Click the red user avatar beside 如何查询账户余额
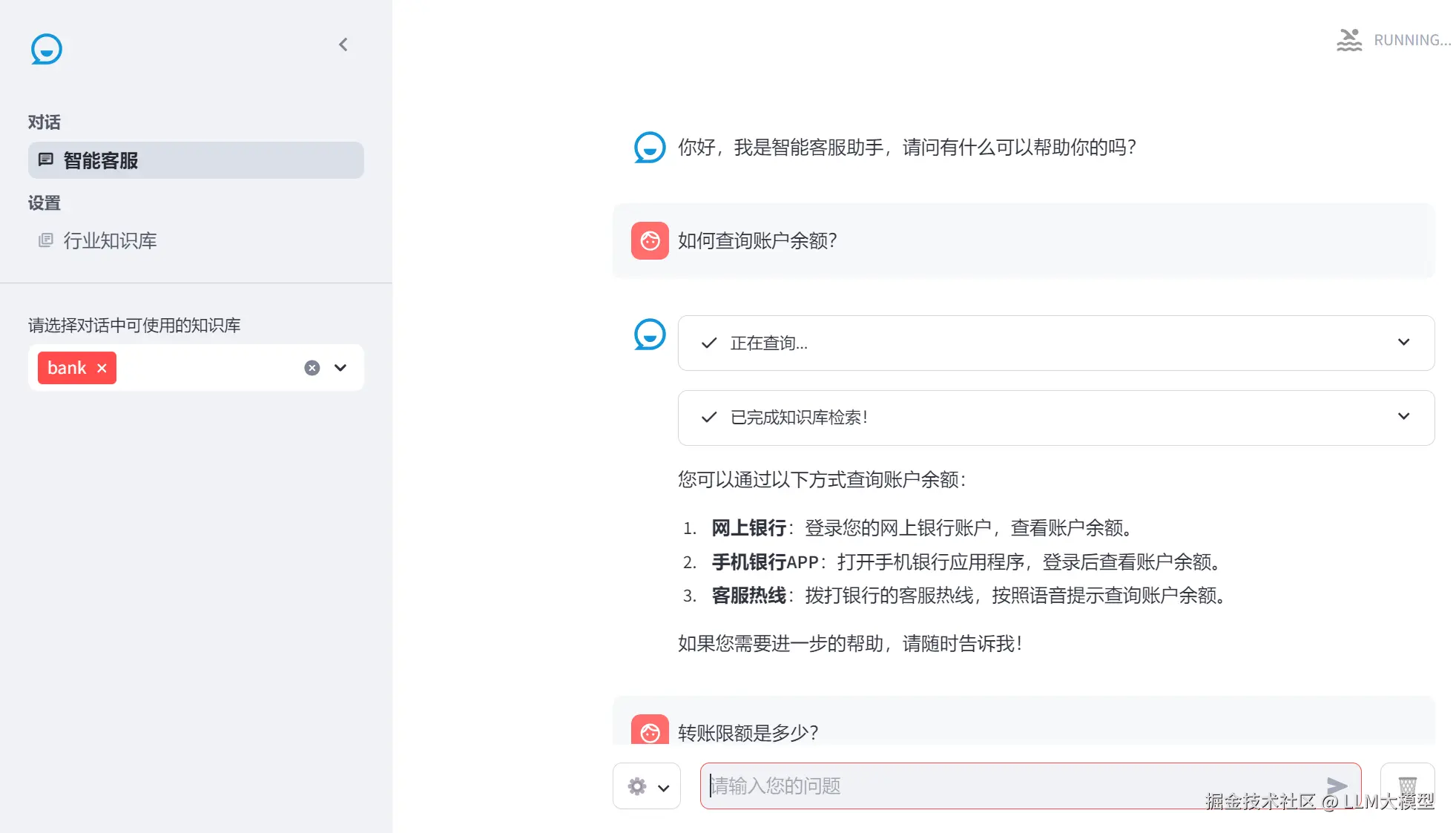Image resolution: width=1456 pixels, height=833 pixels. coord(650,240)
